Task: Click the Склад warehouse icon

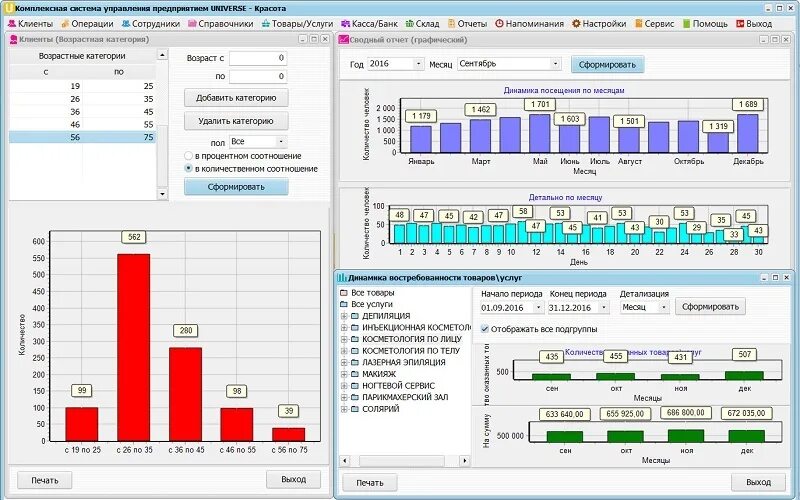Action: [x=409, y=23]
